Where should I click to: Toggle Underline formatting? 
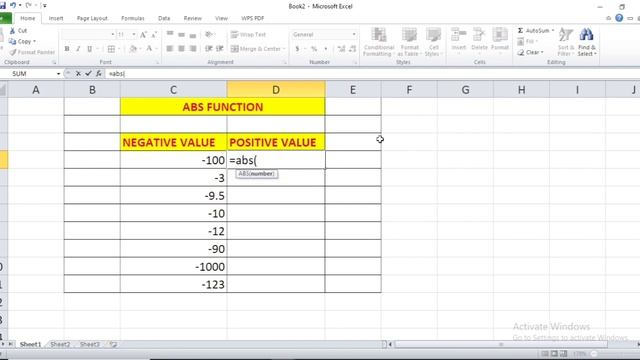[89, 49]
